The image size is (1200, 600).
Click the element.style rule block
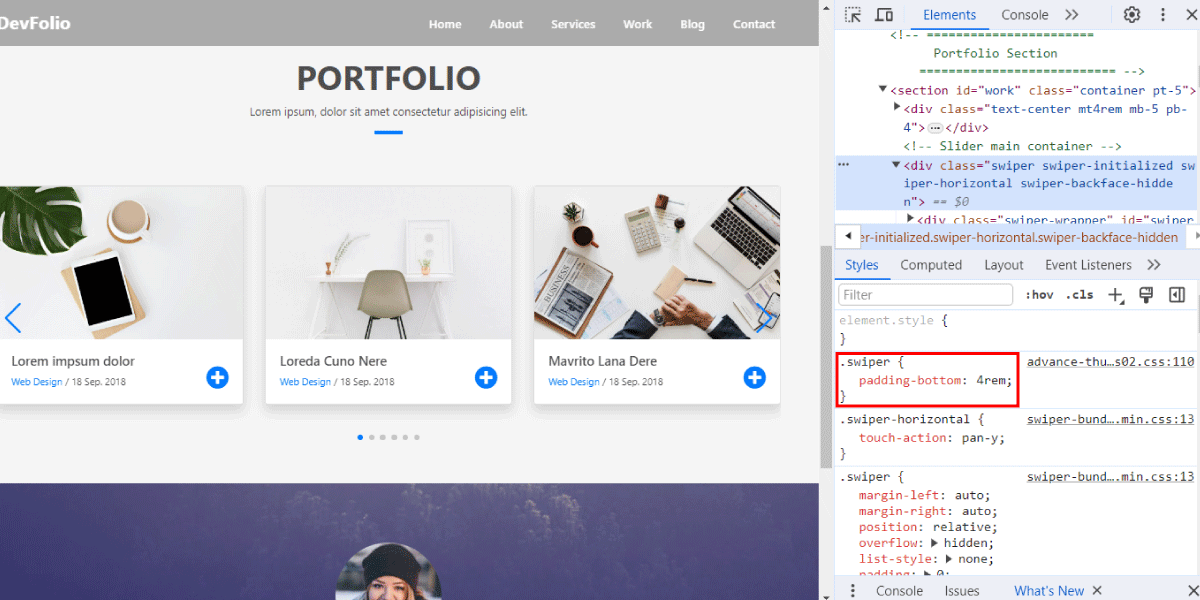1017,330
